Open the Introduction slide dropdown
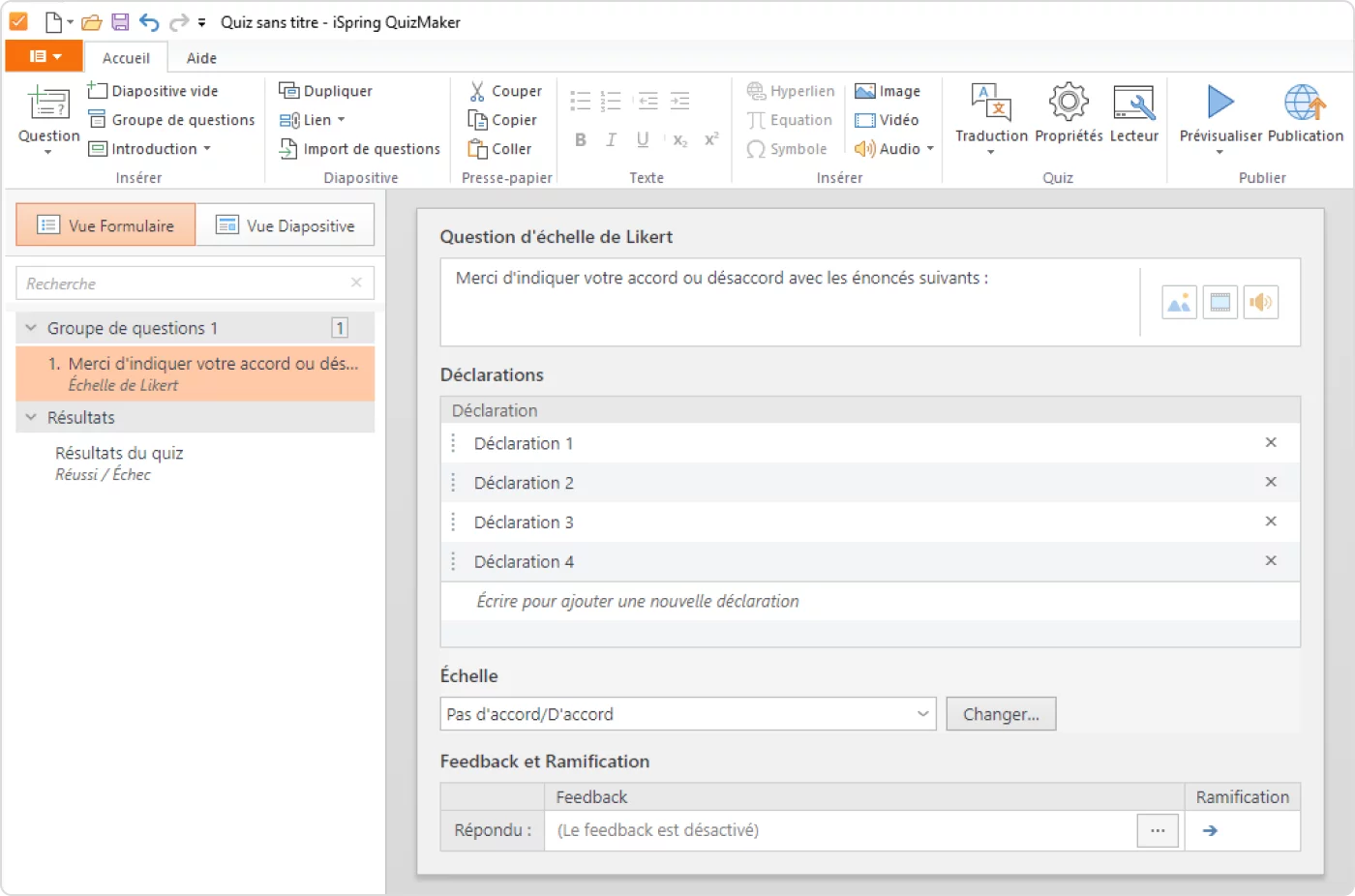Screen dimensions: 1355x896 pyautogui.click(x=150, y=149)
